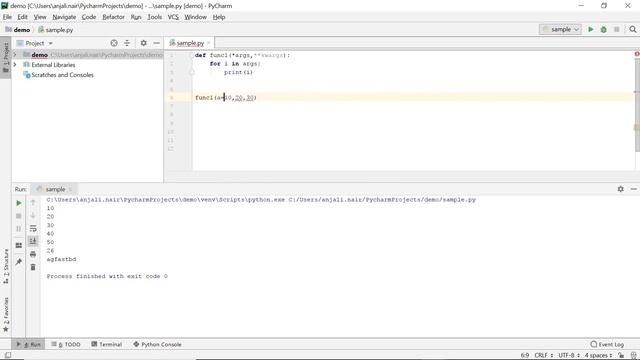This screenshot has width=640, height=360.
Task: Pause output in Run panel
Action: pyautogui.click(x=18, y=229)
